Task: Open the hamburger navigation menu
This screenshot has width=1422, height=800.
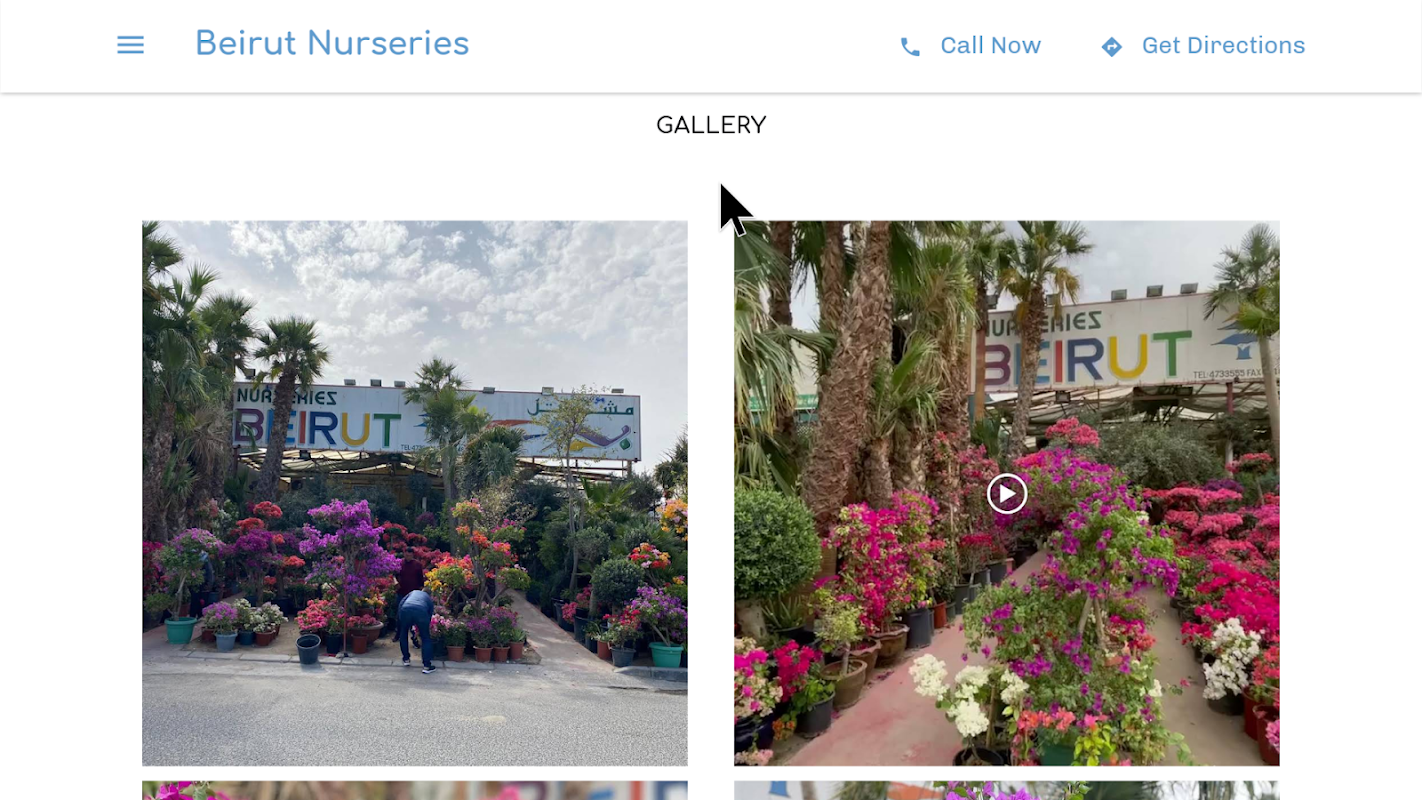Action: pyautogui.click(x=130, y=45)
